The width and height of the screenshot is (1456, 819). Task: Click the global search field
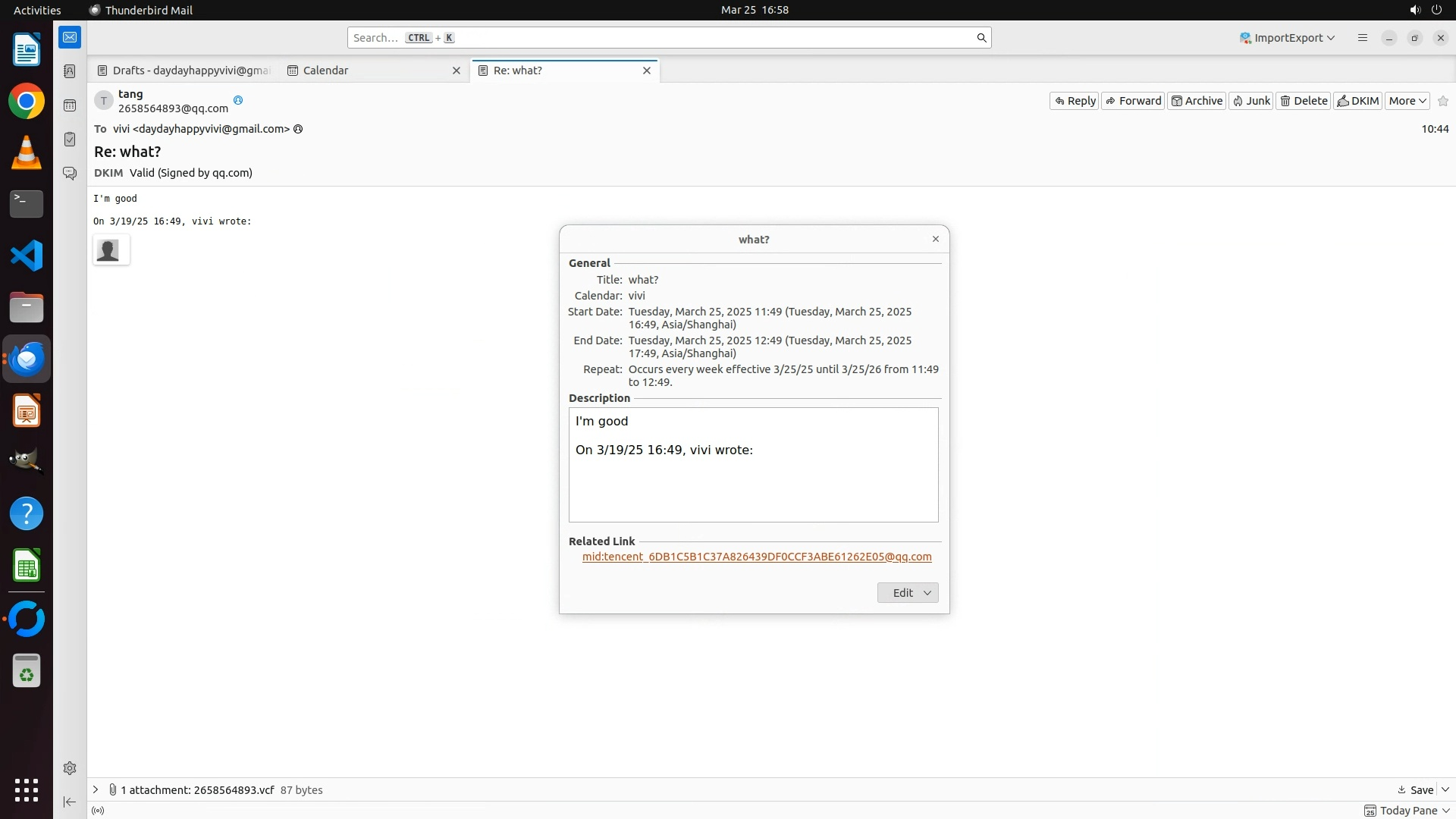pyautogui.click(x=667, y=38)
